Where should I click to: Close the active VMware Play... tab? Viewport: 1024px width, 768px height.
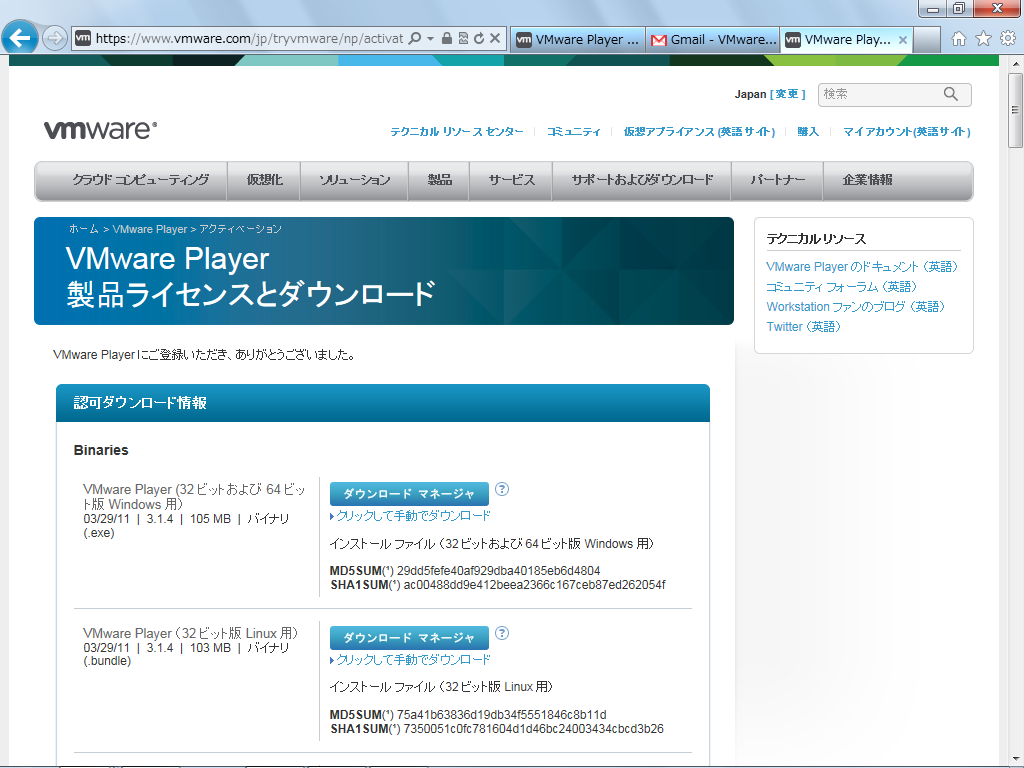(x=903, y=40)
